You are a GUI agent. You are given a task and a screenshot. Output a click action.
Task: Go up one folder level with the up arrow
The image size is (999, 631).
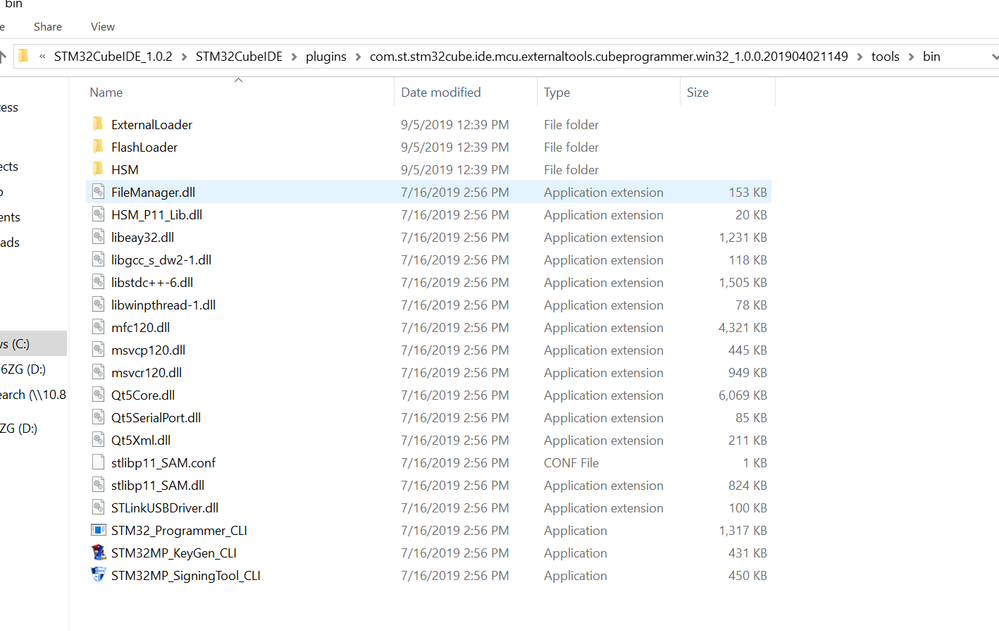(x=3, y=56)
